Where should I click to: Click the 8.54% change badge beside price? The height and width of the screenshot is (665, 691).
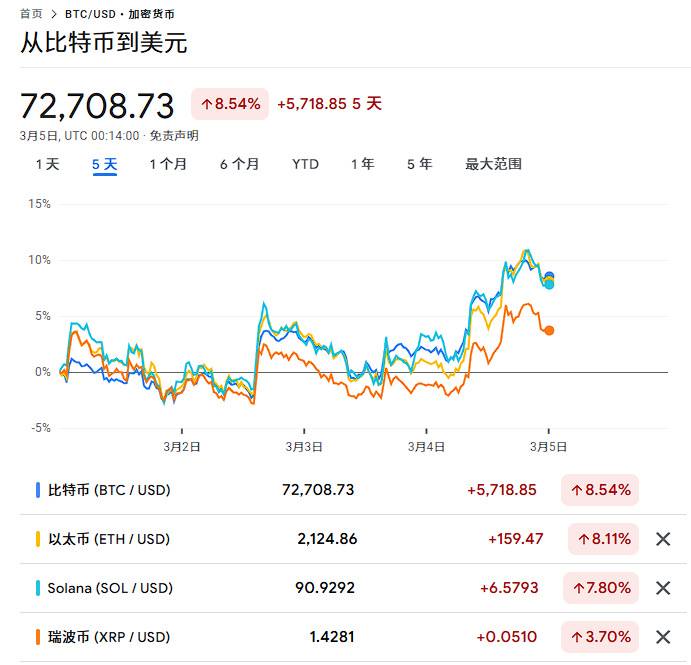point(230,104)
